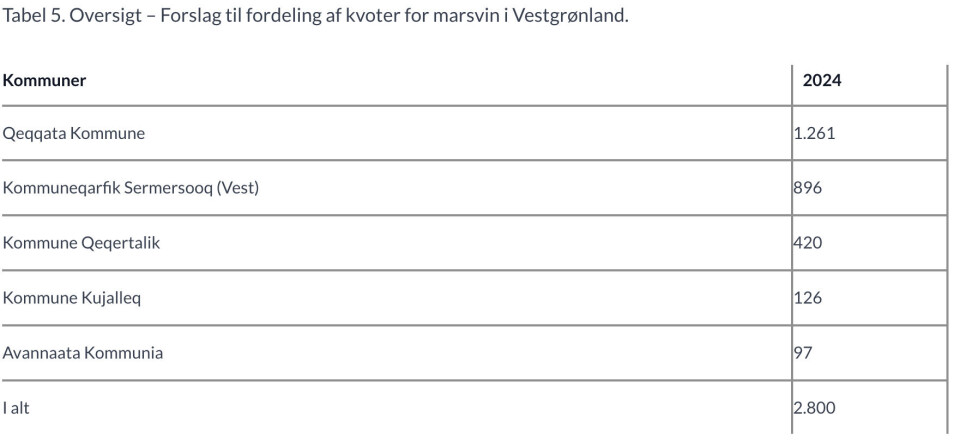
Task: Click the Avannaata Kommunia row label
Action: point(82,353)
